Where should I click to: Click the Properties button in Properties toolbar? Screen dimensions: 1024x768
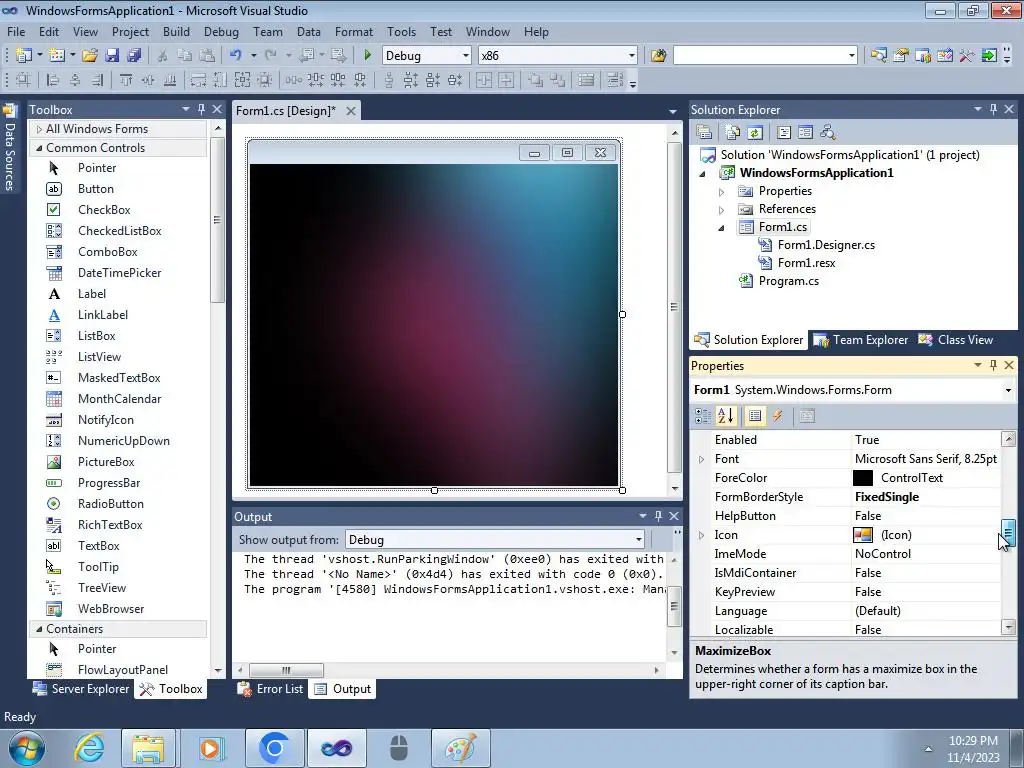tap(755, 416)
